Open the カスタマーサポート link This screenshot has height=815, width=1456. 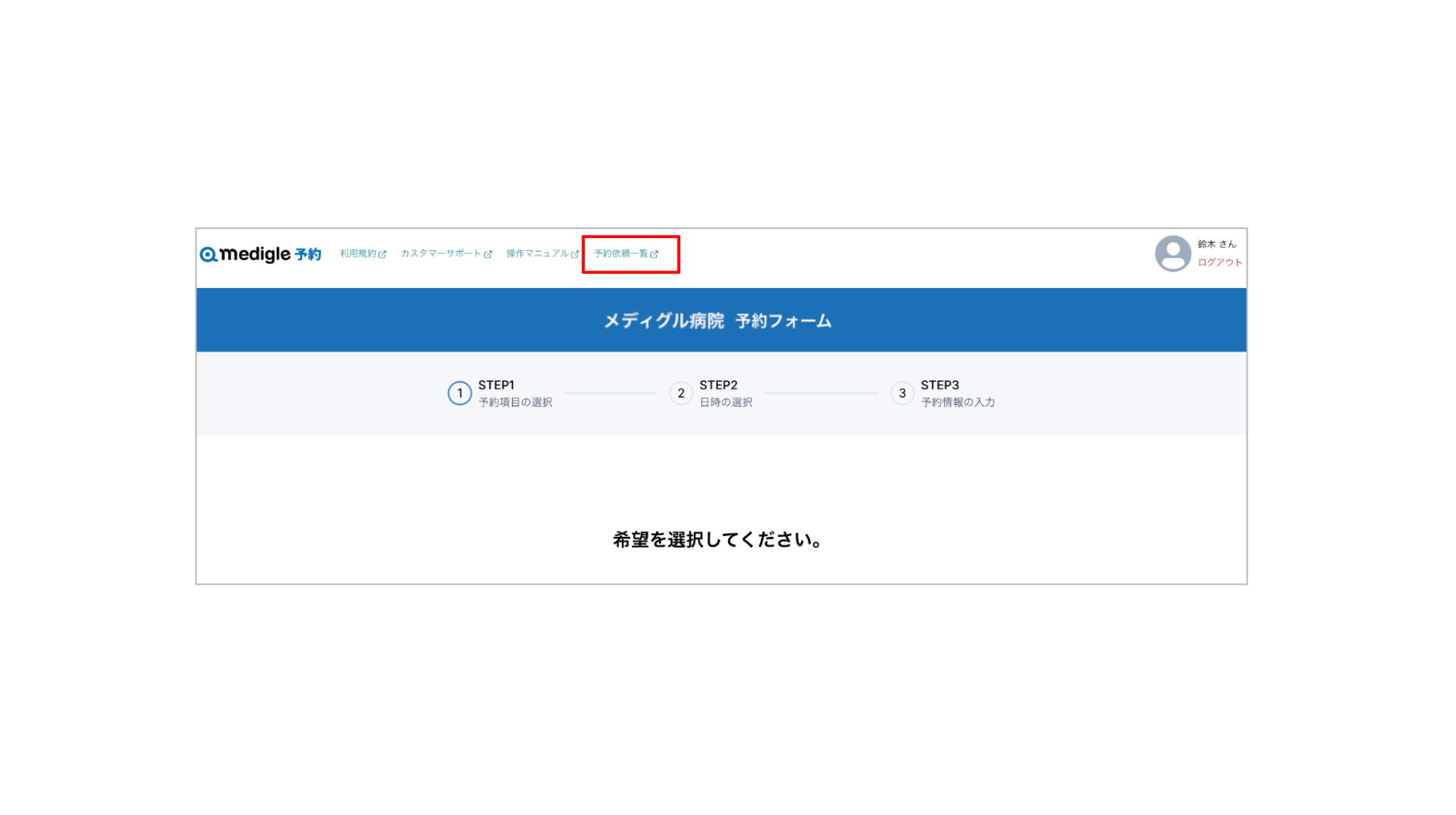tap(441, 254)
